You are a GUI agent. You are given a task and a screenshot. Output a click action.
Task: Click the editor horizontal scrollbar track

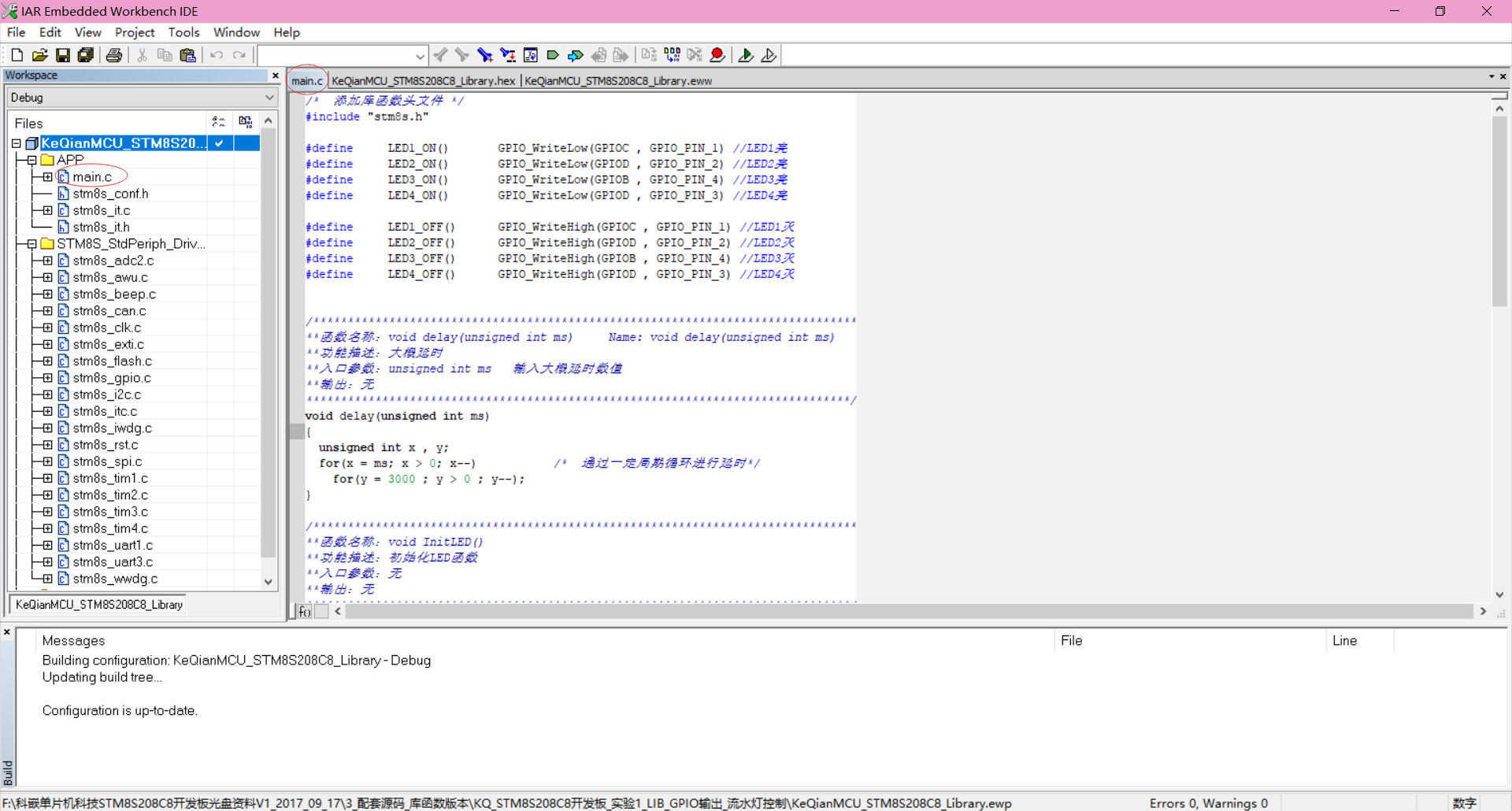[910, 612]
